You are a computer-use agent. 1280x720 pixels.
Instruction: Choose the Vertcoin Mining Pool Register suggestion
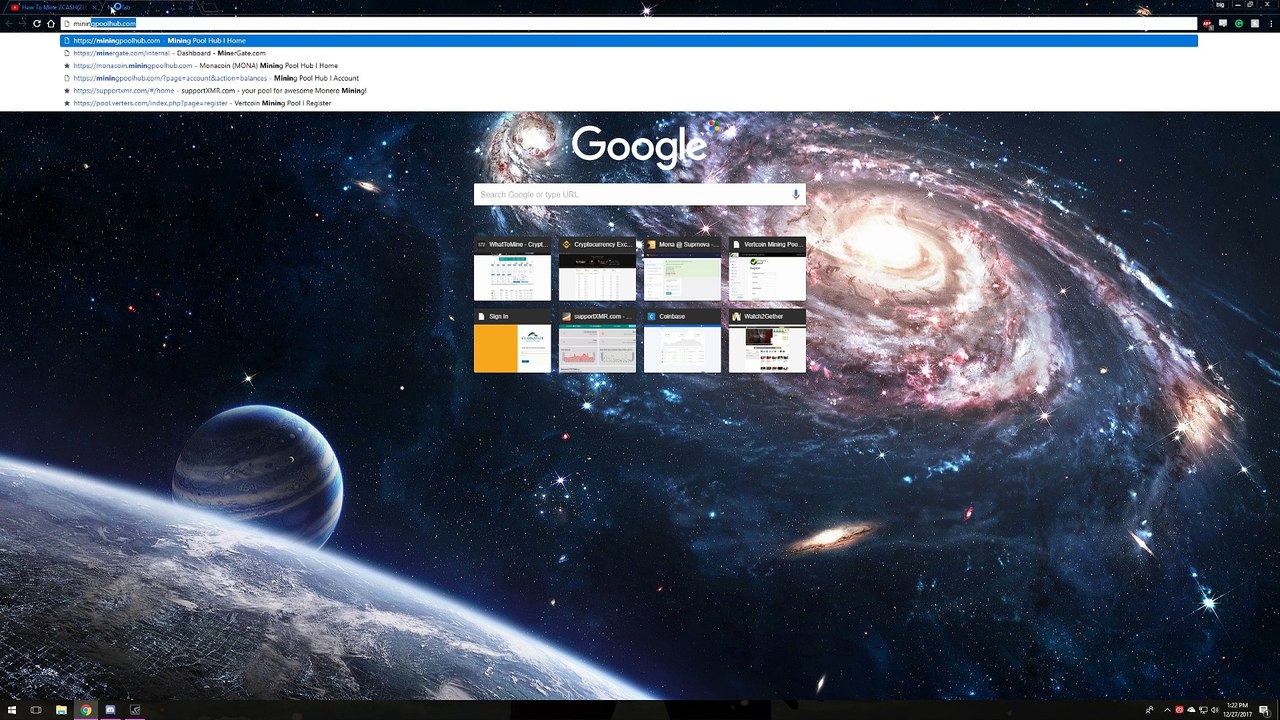click(628, 103)
